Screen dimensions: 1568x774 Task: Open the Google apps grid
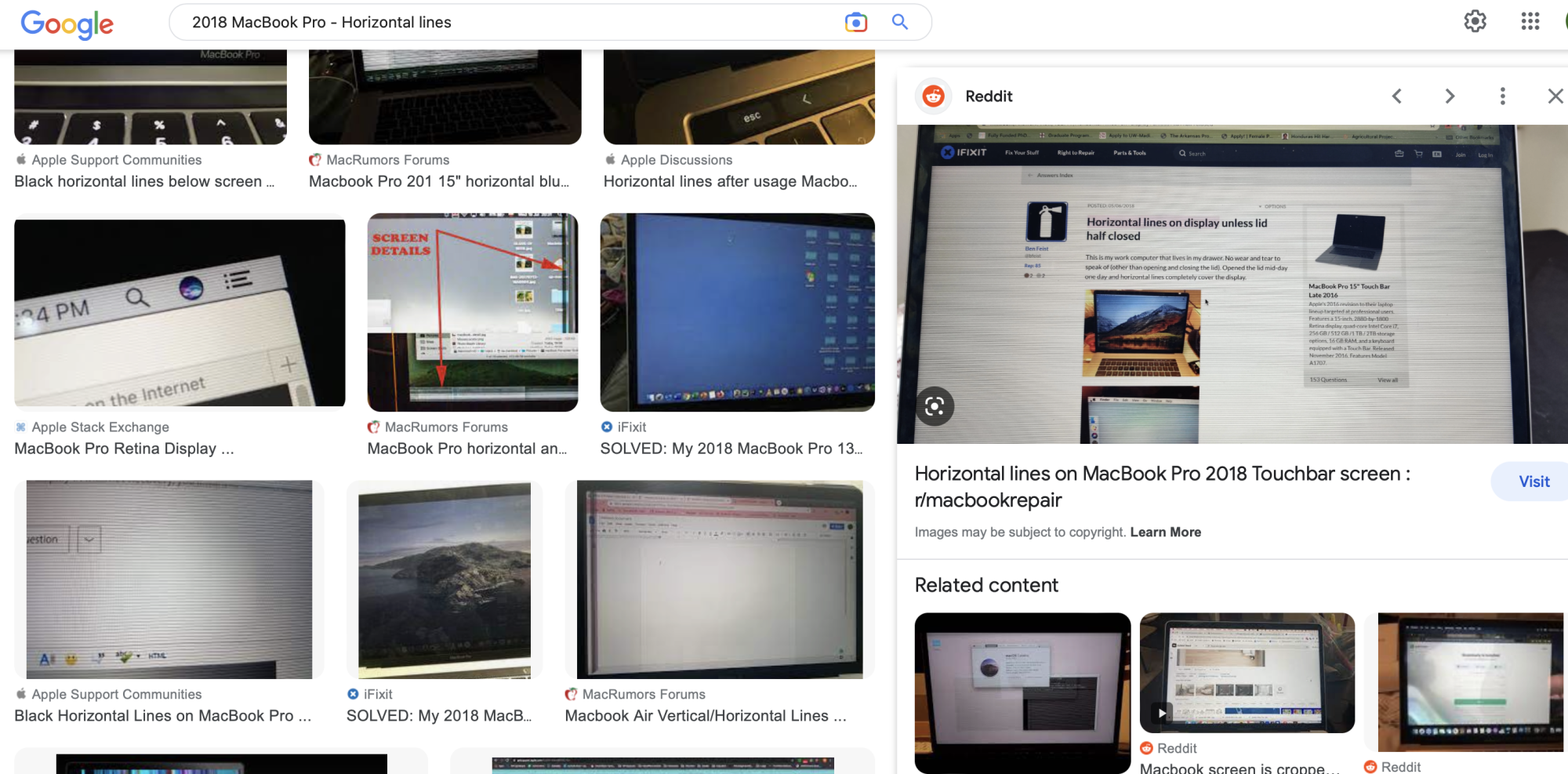click(x=1530, y=21)
